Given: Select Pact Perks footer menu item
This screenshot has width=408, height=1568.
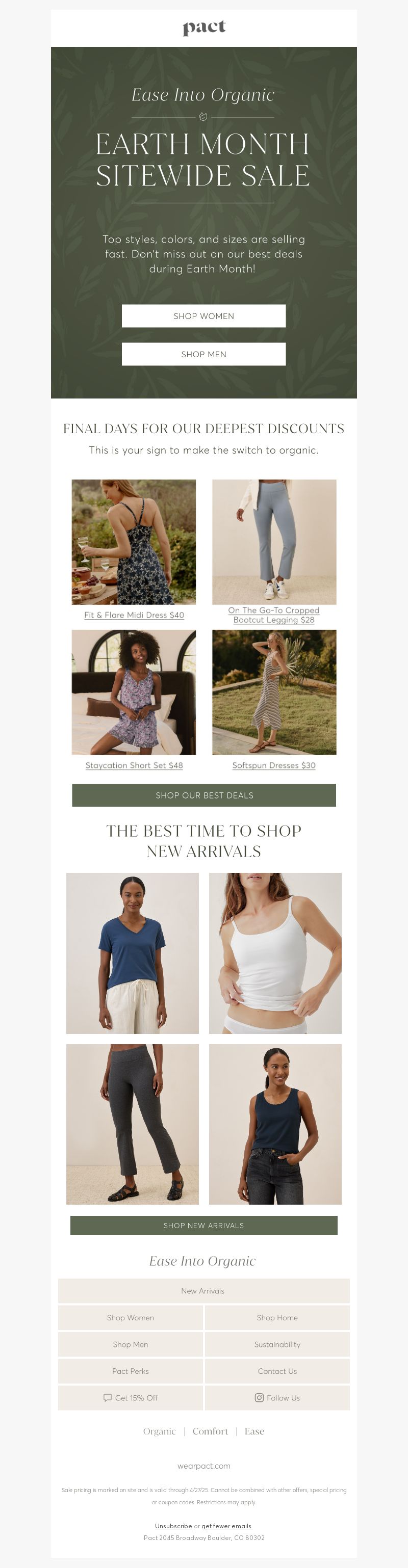Looking at the screenshot, I should click(131, 1371).
